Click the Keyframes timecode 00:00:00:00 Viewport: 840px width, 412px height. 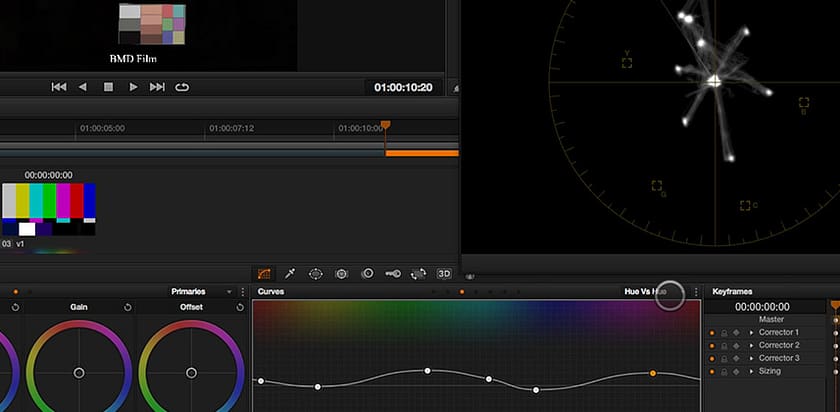762,307
